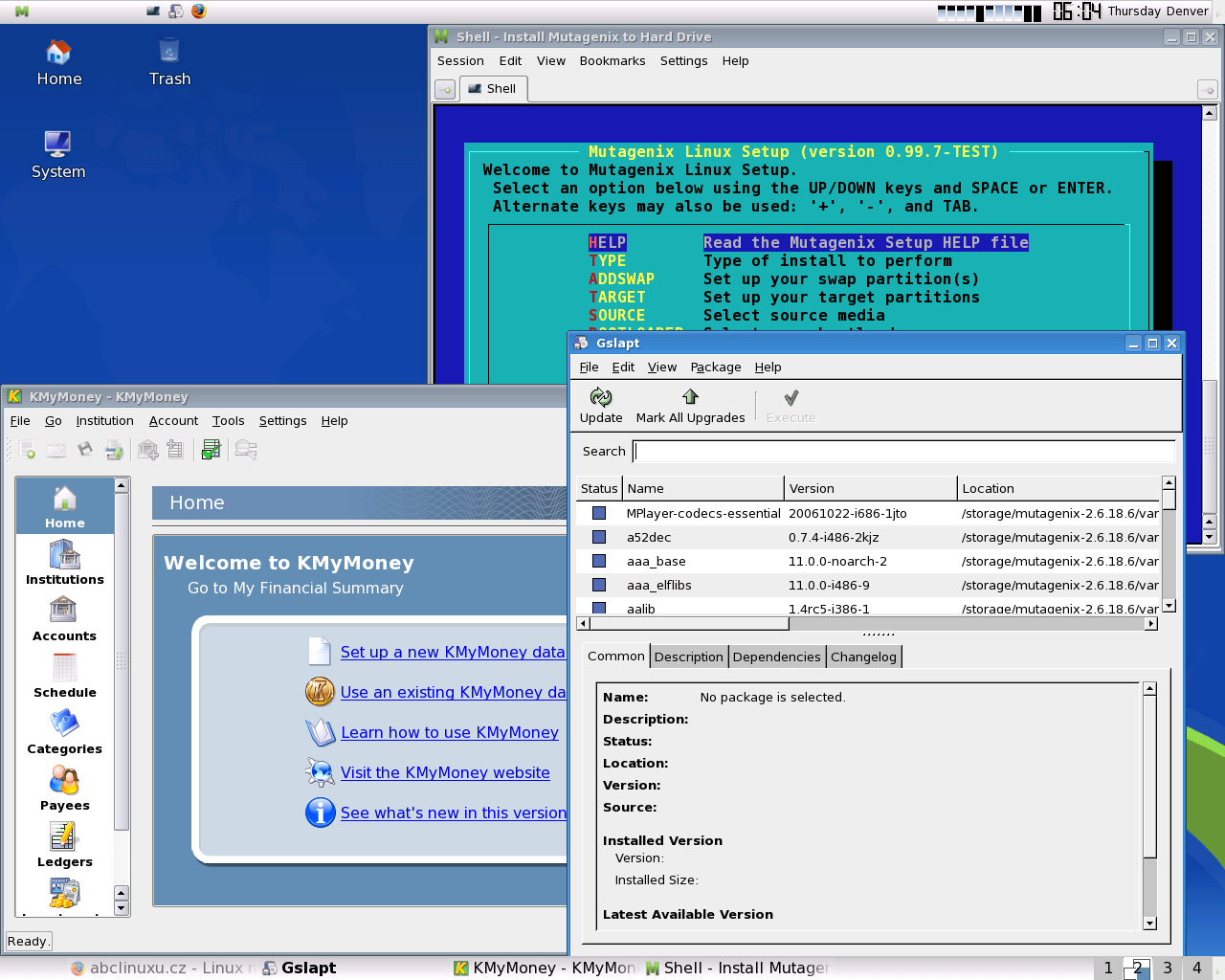Image resolution: width=1225 pixels, height=980 pixels.
Task: Open the Home desktop icon
Action: pyautogui.click(x=59, y=63)
